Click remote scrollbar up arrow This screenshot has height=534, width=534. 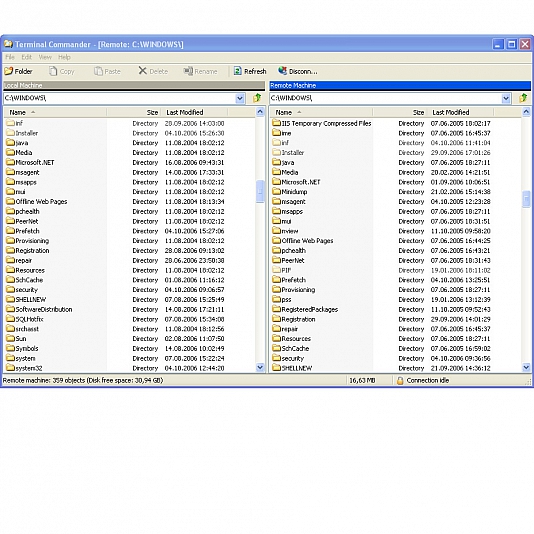[x=526, y=112]
